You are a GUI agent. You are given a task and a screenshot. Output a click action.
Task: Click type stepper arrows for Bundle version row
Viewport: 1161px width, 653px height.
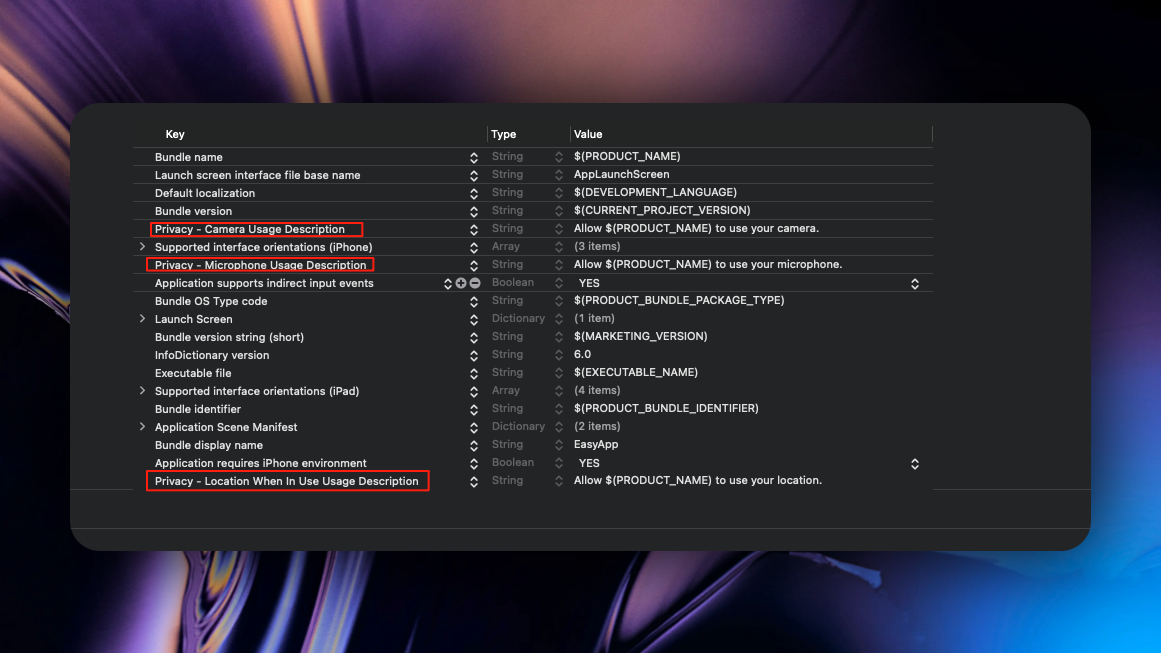coord(559,212)
